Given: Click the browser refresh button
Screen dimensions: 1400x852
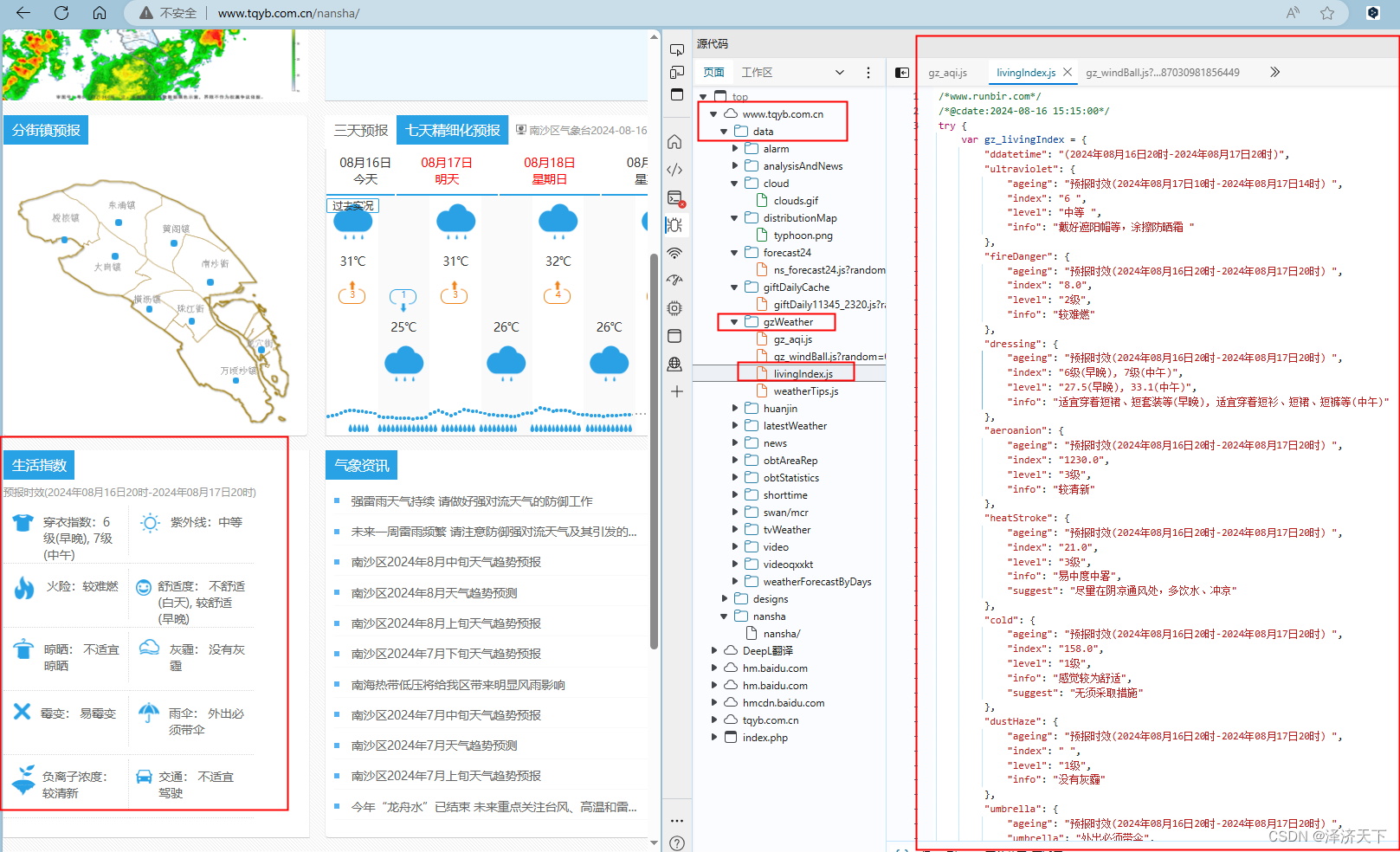Looking at the screenshot, I should [61, 13].
